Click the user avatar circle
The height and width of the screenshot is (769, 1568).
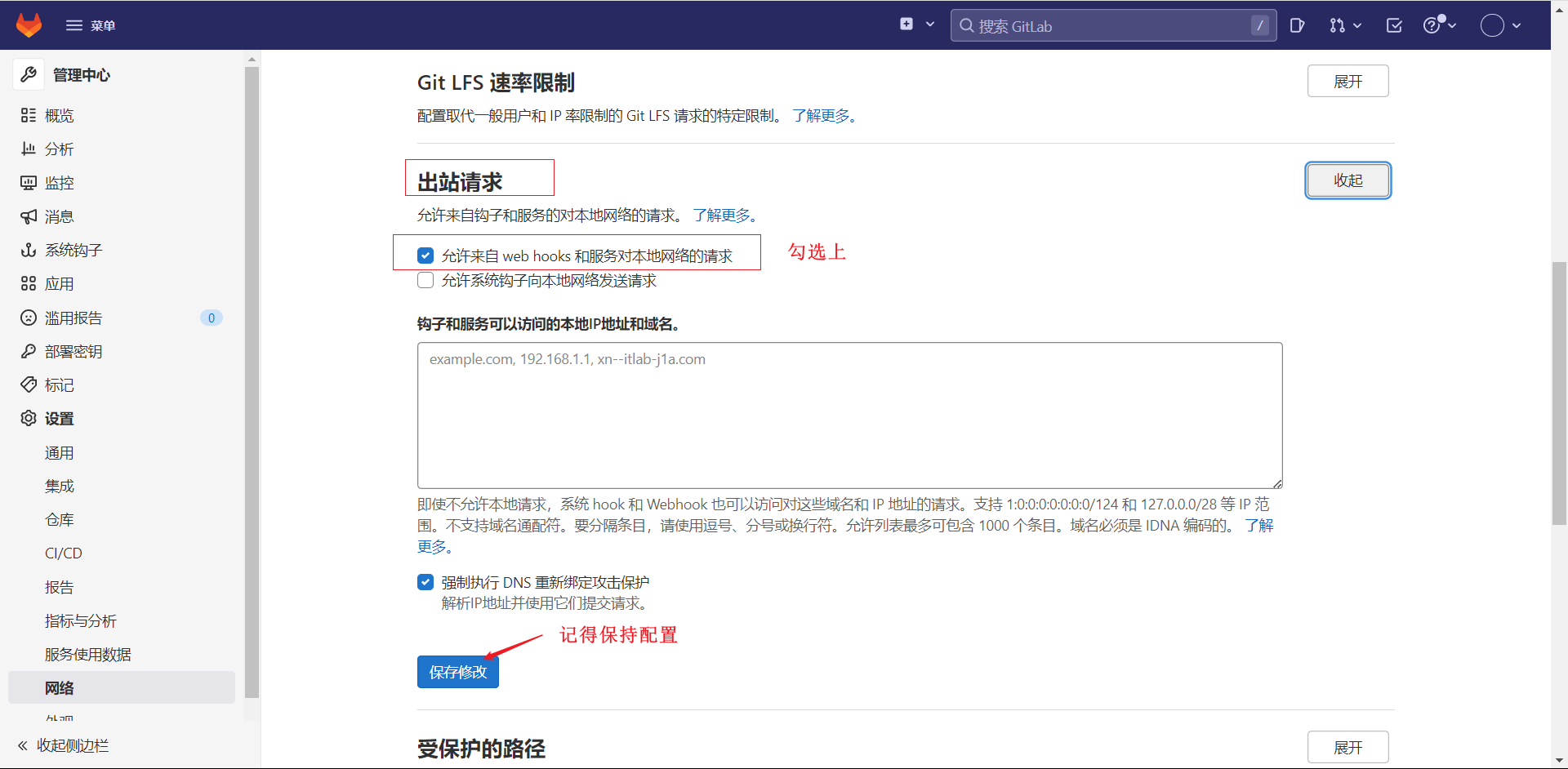point(1492,26)
